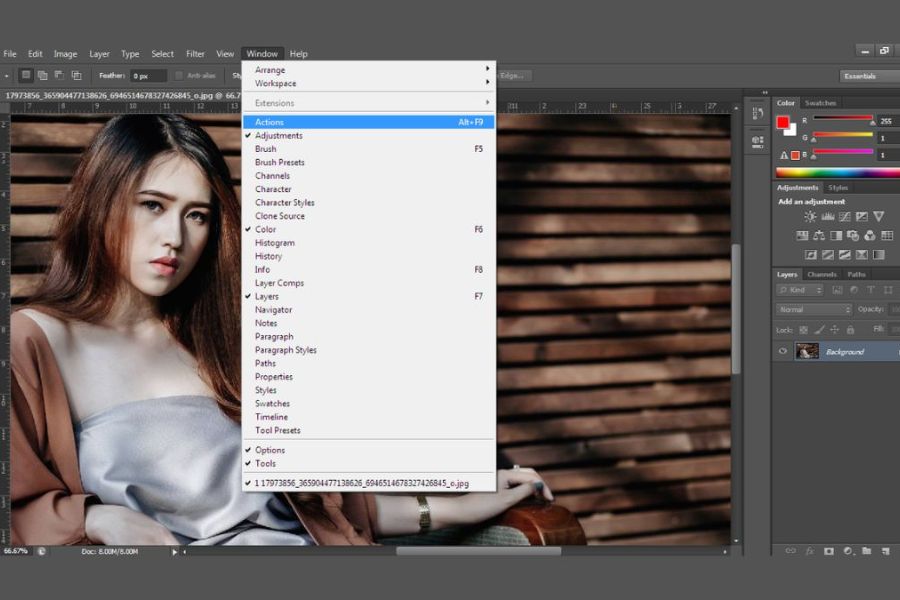
Task: Uncheck Layers in the Window menu
Action: click(x=267, y=296)
